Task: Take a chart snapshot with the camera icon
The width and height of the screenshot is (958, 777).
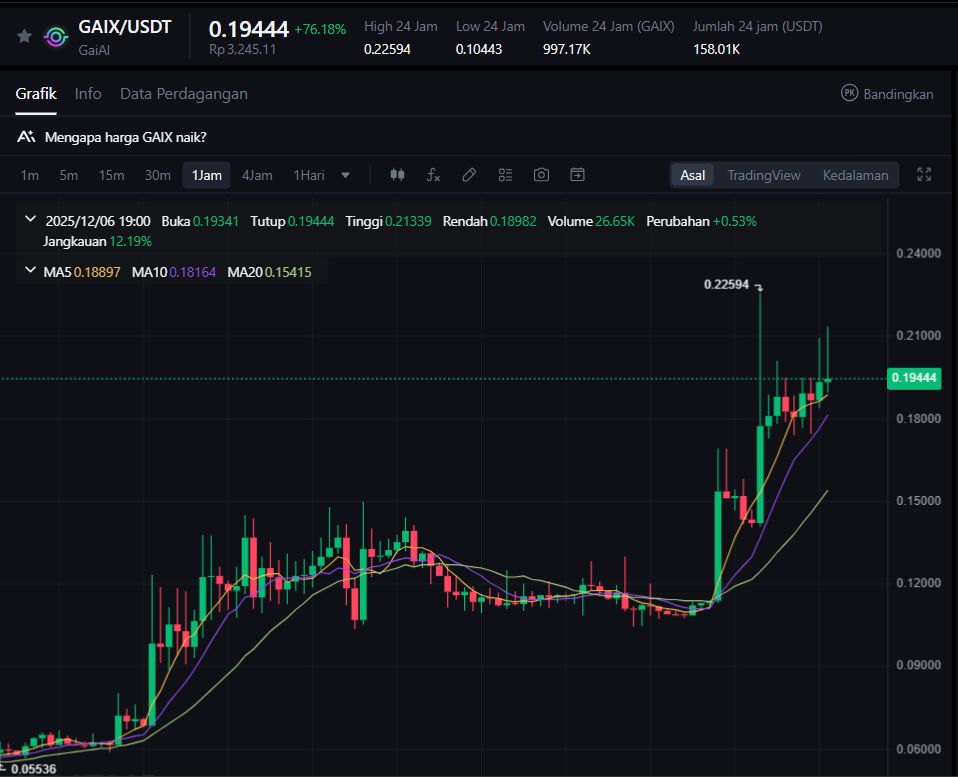Action: (x=541, y=175)
